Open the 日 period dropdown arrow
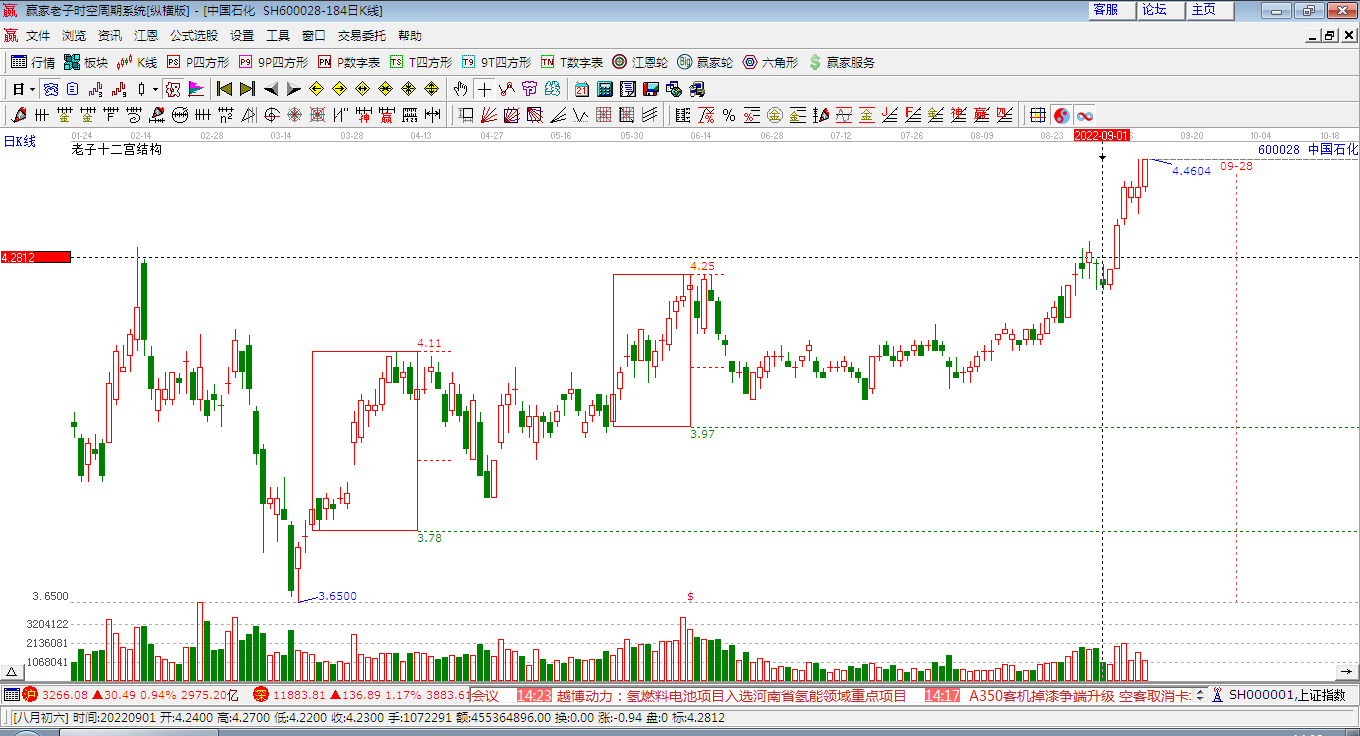 pyautogui.click(x=32, y=89)
